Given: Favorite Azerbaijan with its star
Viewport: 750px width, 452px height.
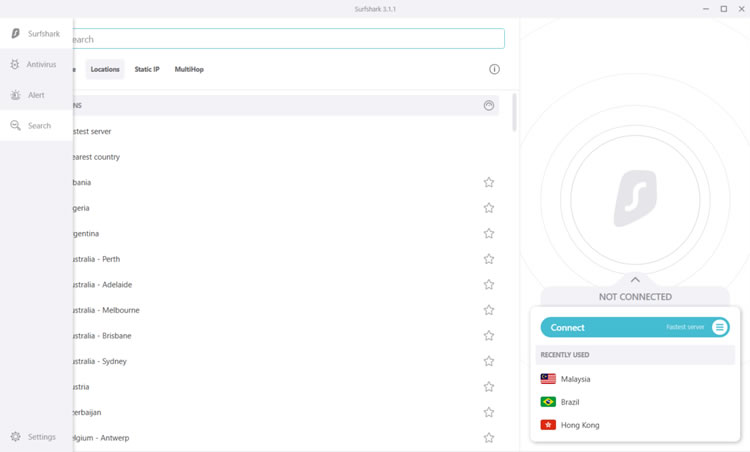Looking at the screenshot, I should [x=488, y=412].
